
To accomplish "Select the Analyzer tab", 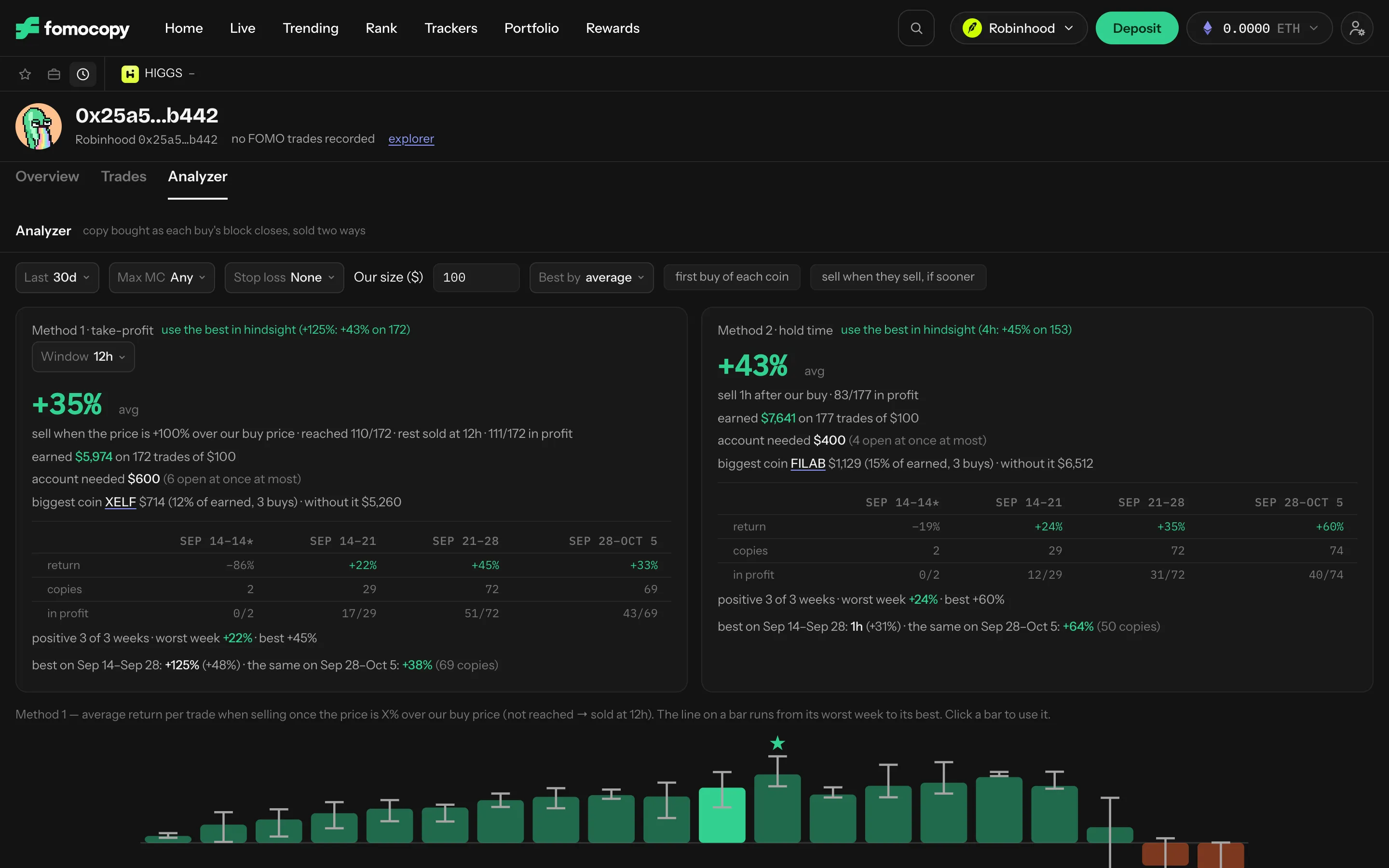I will [197, 177].
